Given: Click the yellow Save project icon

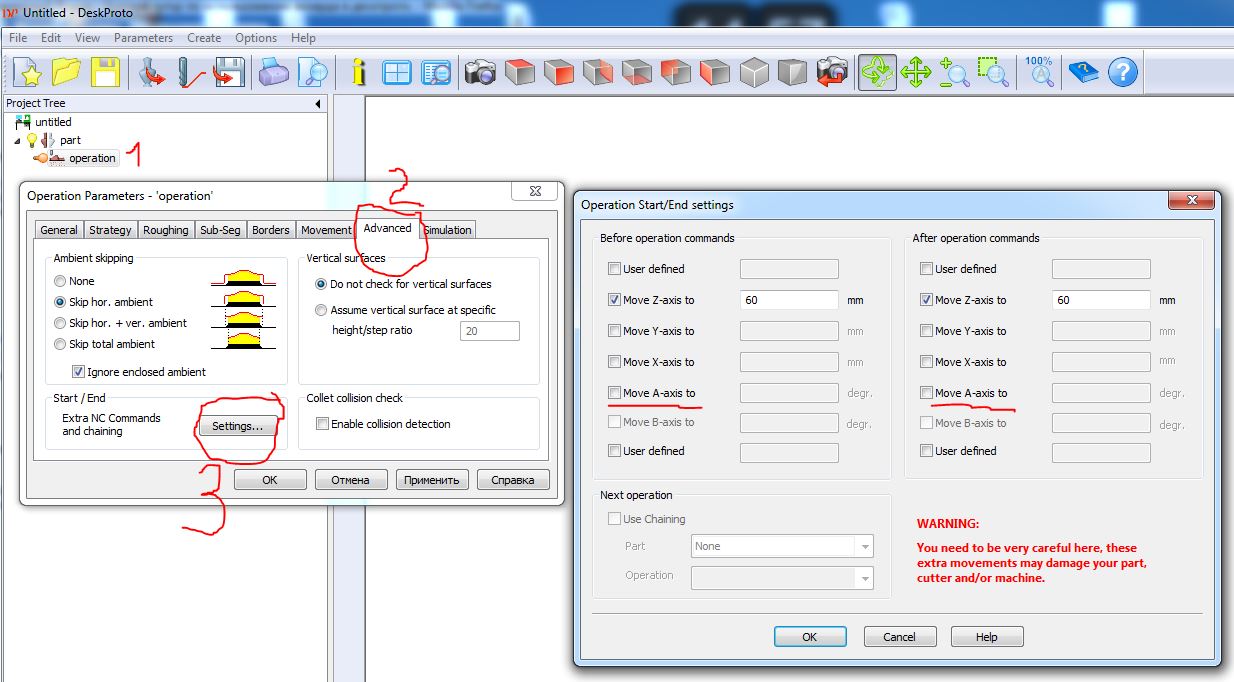Looking at the screenshot, I should tap(106, 72).
